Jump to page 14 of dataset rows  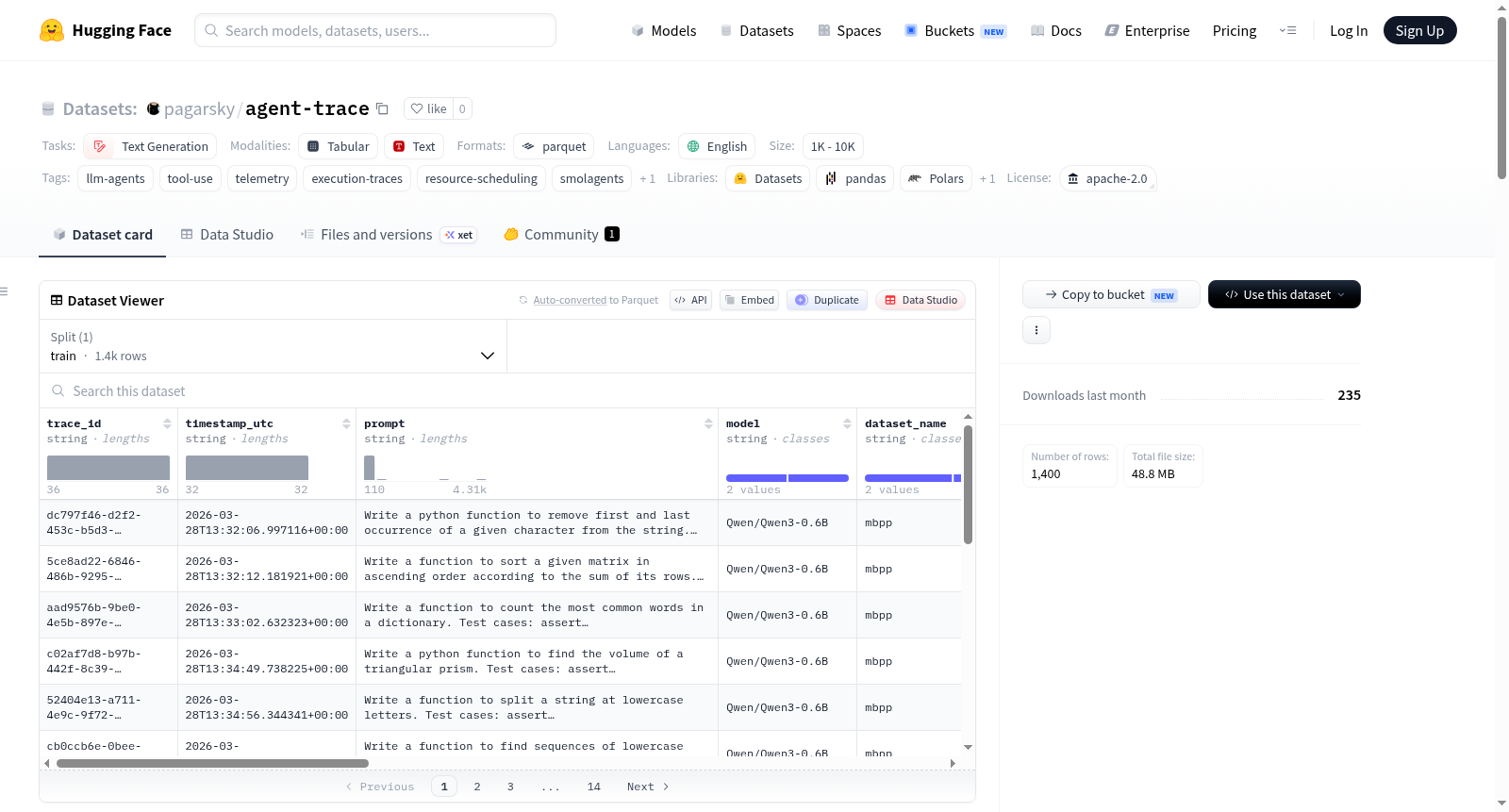click(594, 787)
